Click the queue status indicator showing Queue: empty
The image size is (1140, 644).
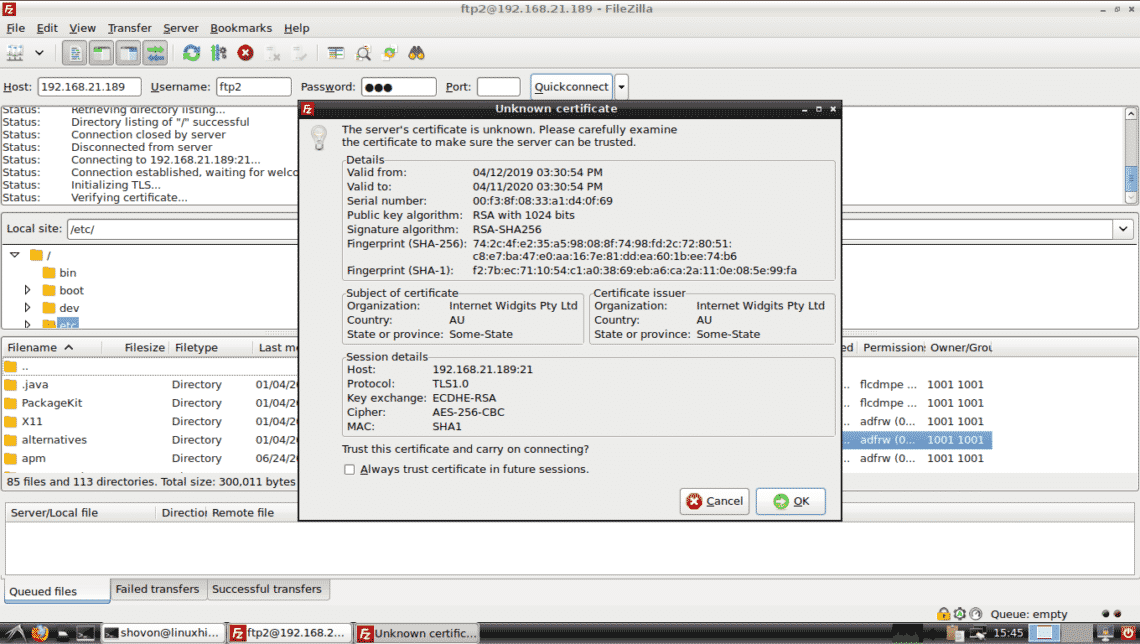(1028, 614)
